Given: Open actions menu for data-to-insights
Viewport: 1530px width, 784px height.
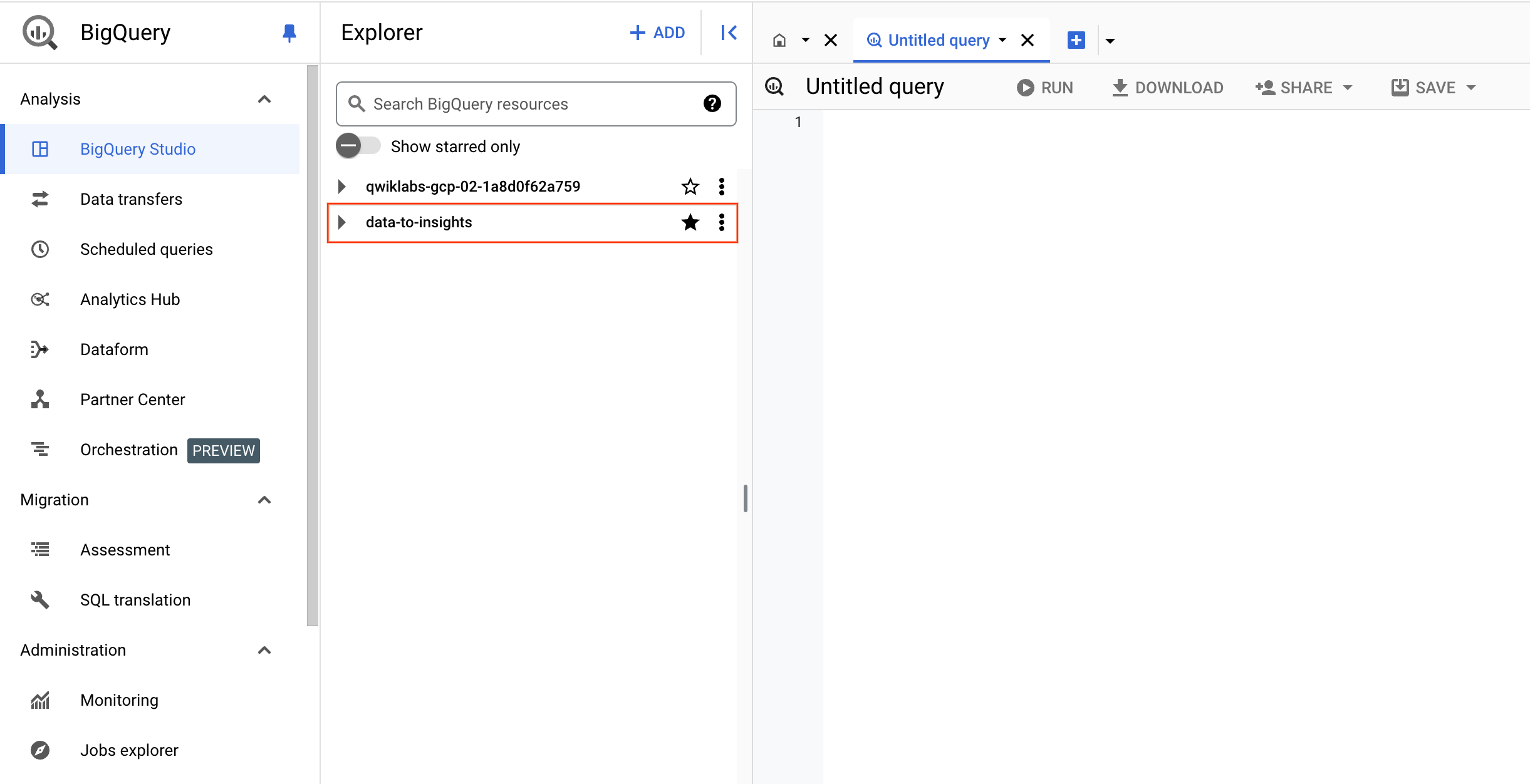Looking at the screenshot, I should 722,222.
